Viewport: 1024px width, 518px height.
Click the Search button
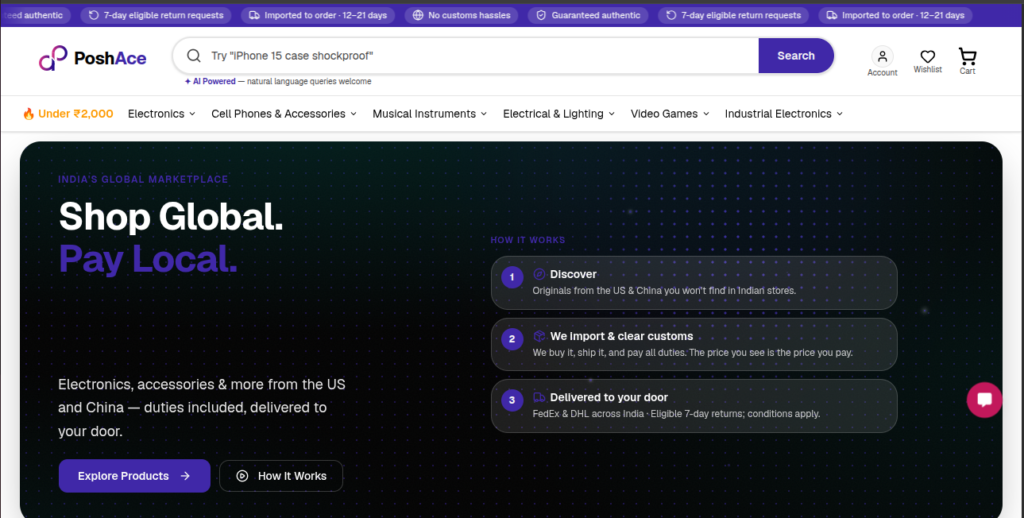795,56
